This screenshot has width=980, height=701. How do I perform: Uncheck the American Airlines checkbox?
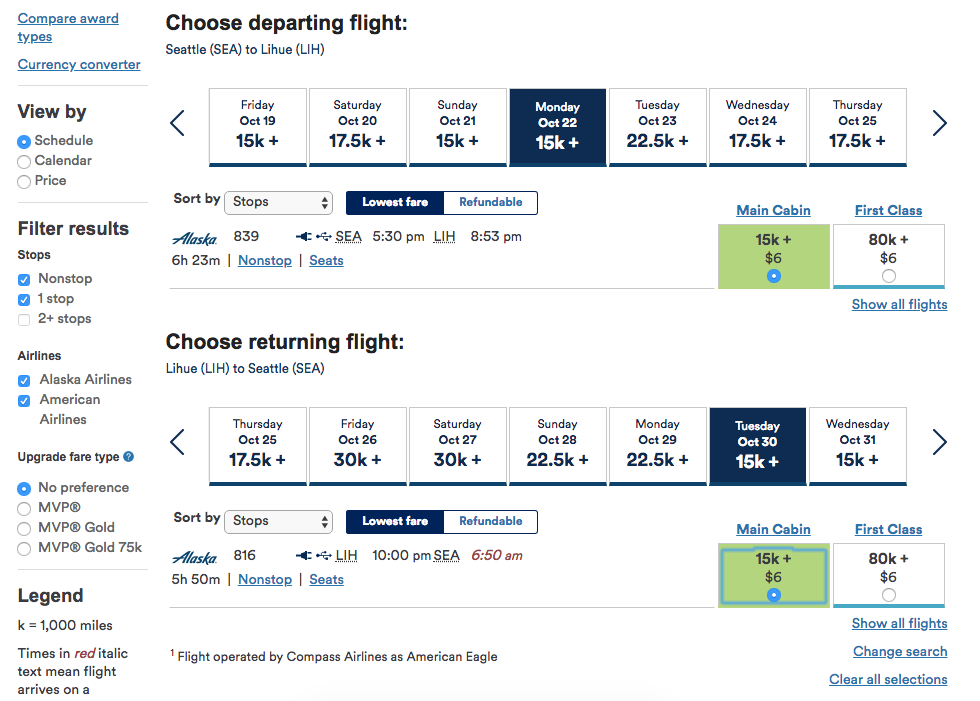(24, 400)
